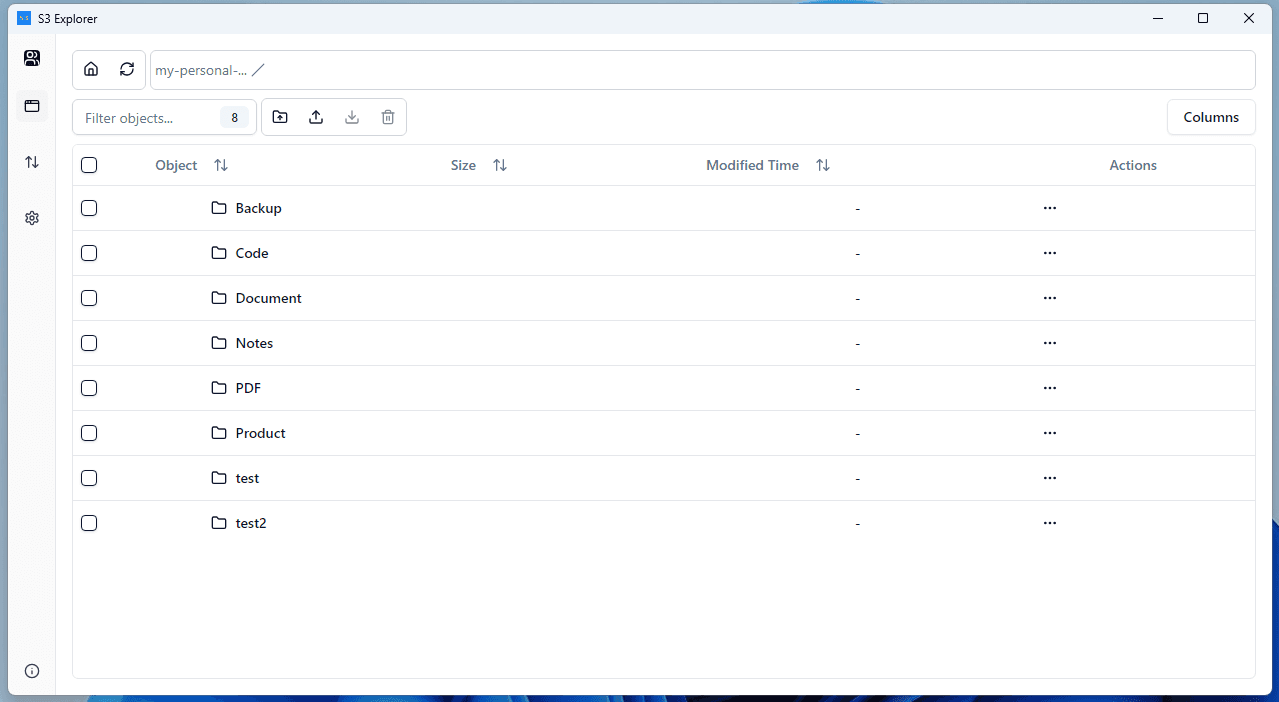Viewport: 1279px width, 702px height.
Task: Open the Settings panel
Action: coord(31,217)
